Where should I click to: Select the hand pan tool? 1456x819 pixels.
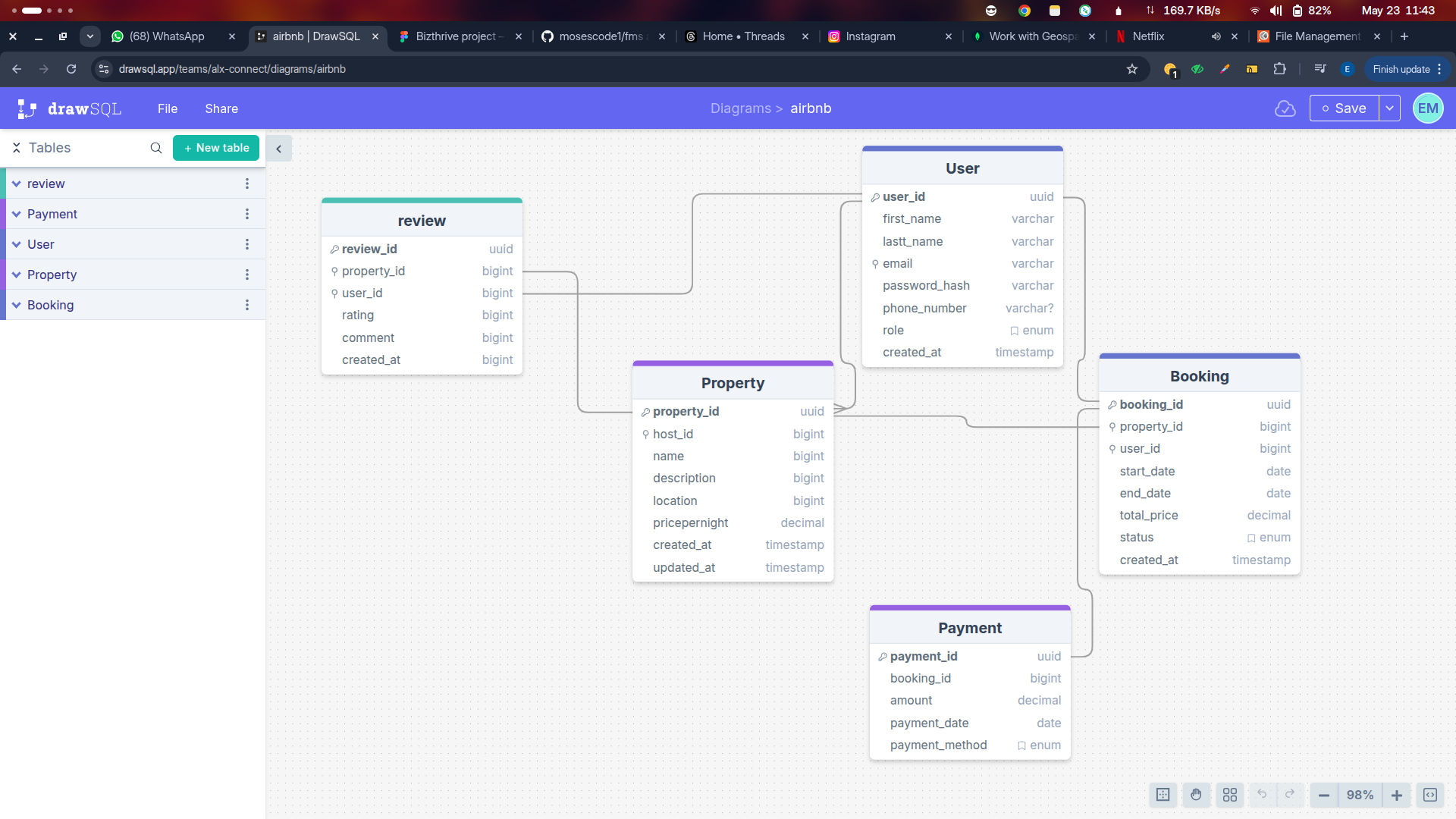(1196, 795)
